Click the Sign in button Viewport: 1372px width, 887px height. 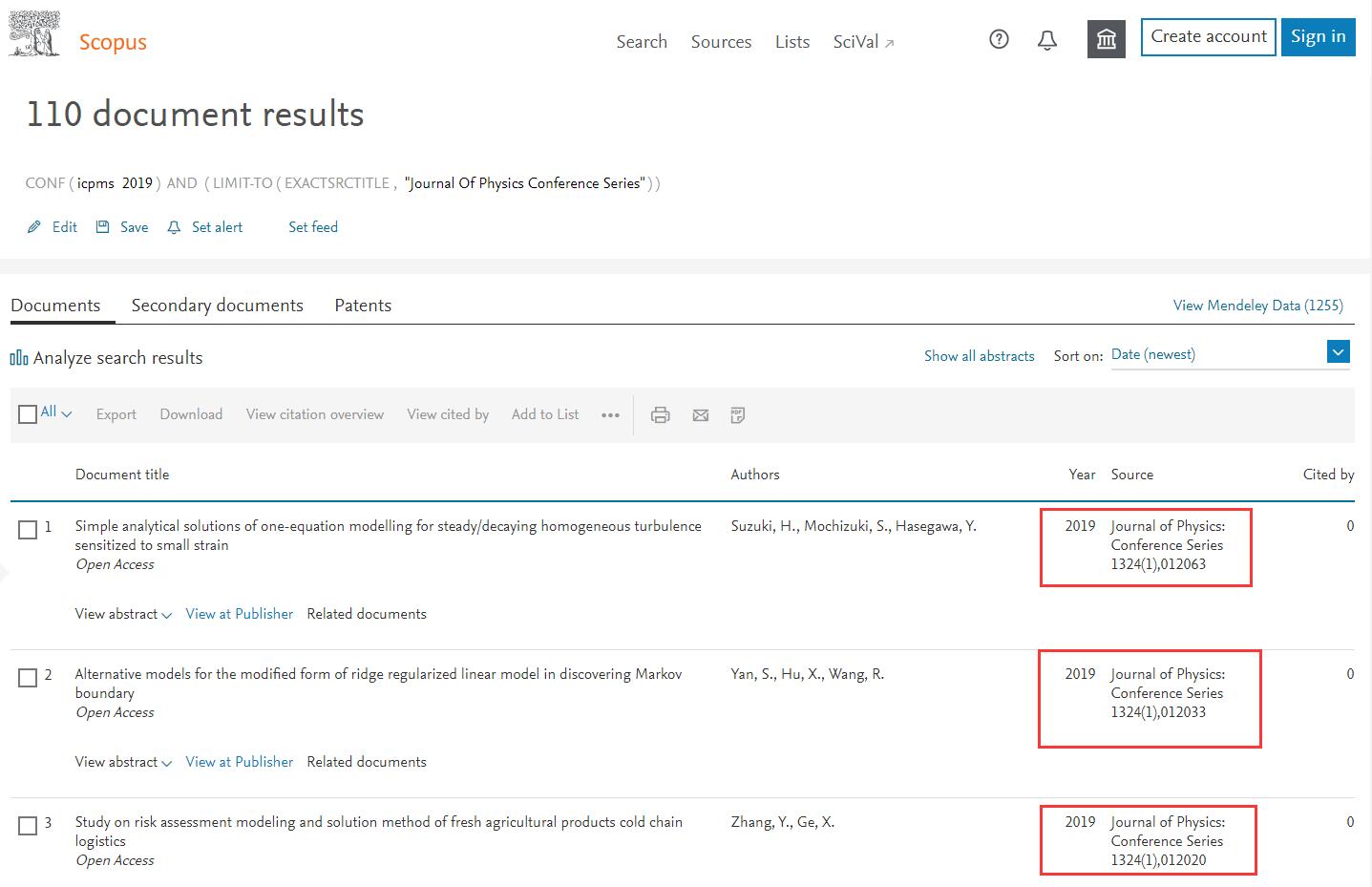coord(1318,37)
